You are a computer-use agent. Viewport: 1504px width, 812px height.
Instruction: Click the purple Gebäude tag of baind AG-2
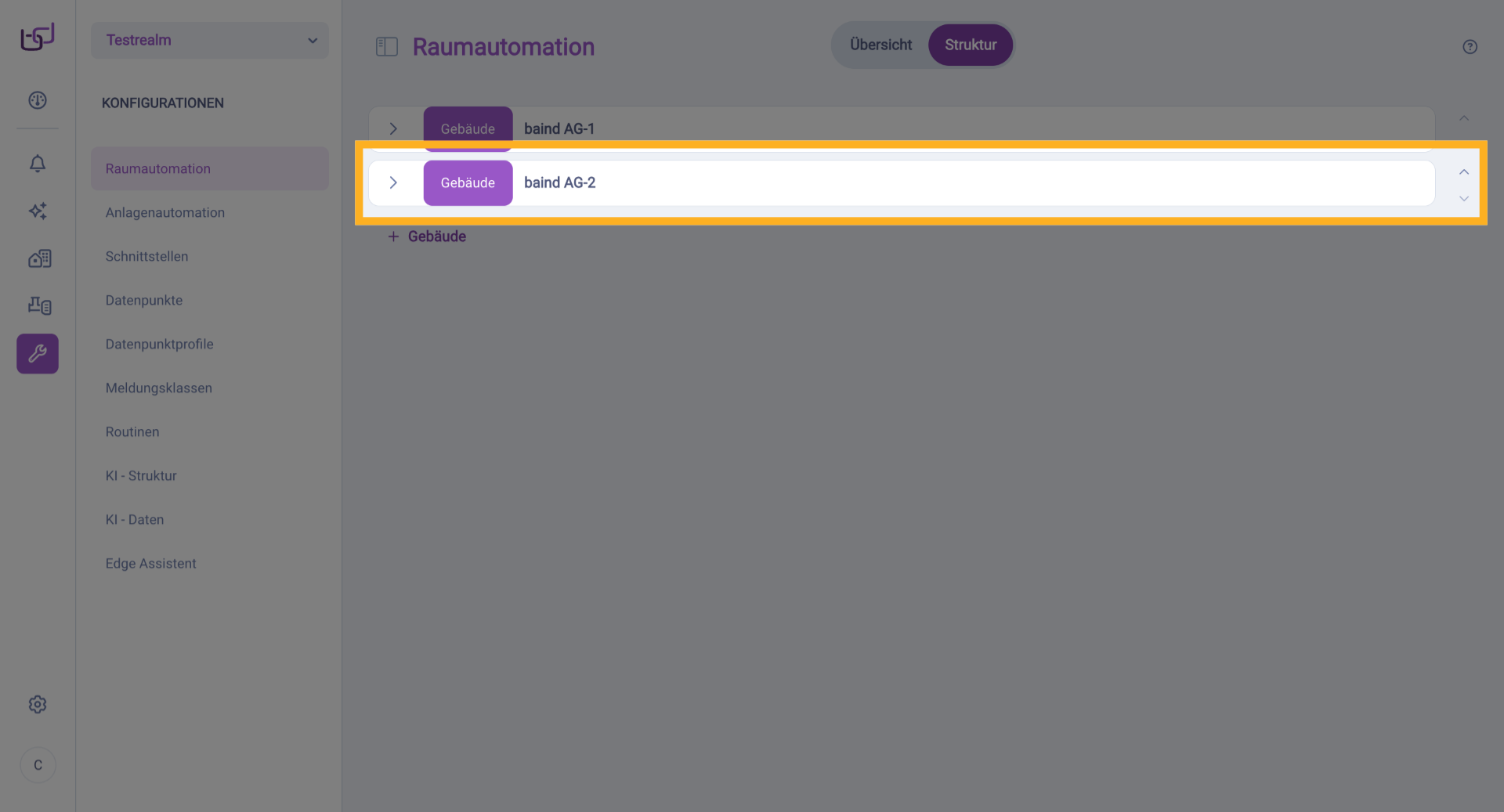pyautogui.click(x=468, y=183)
